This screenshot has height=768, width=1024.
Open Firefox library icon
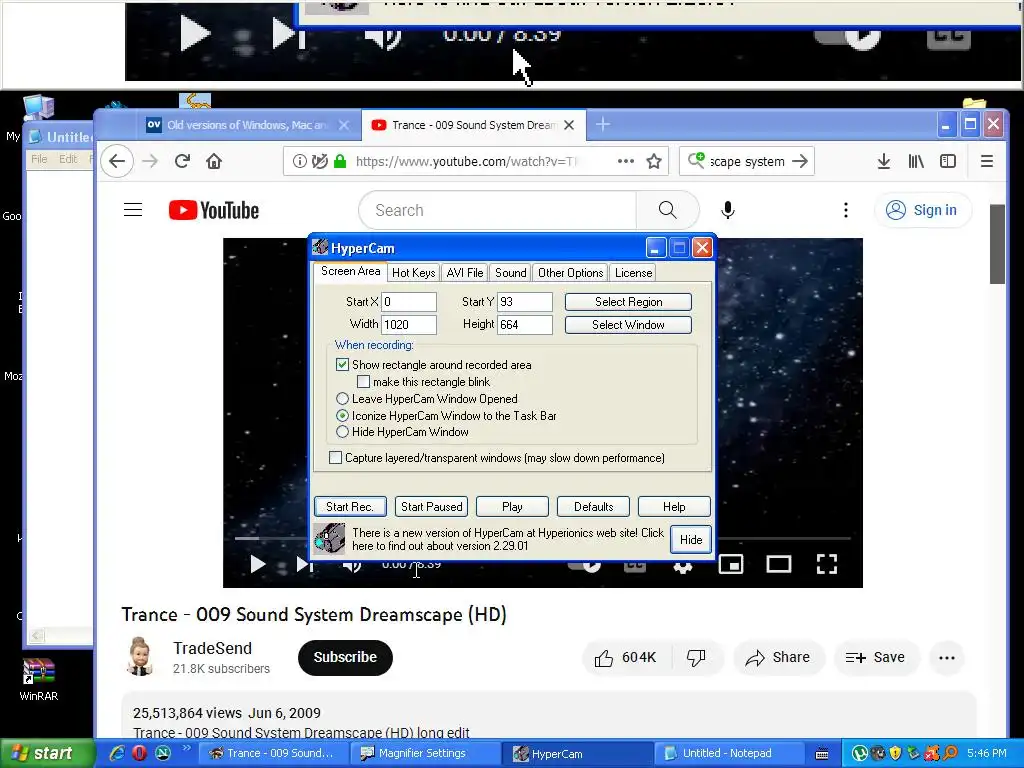[x=916, y=161]
